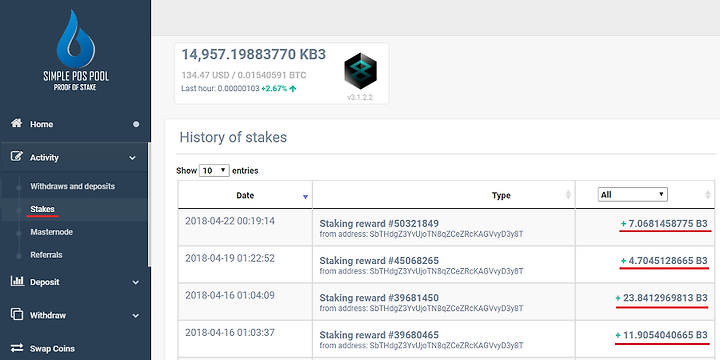
Task: Click date 2018-04-16 01:03:37
Action: [x=230, y=332]
